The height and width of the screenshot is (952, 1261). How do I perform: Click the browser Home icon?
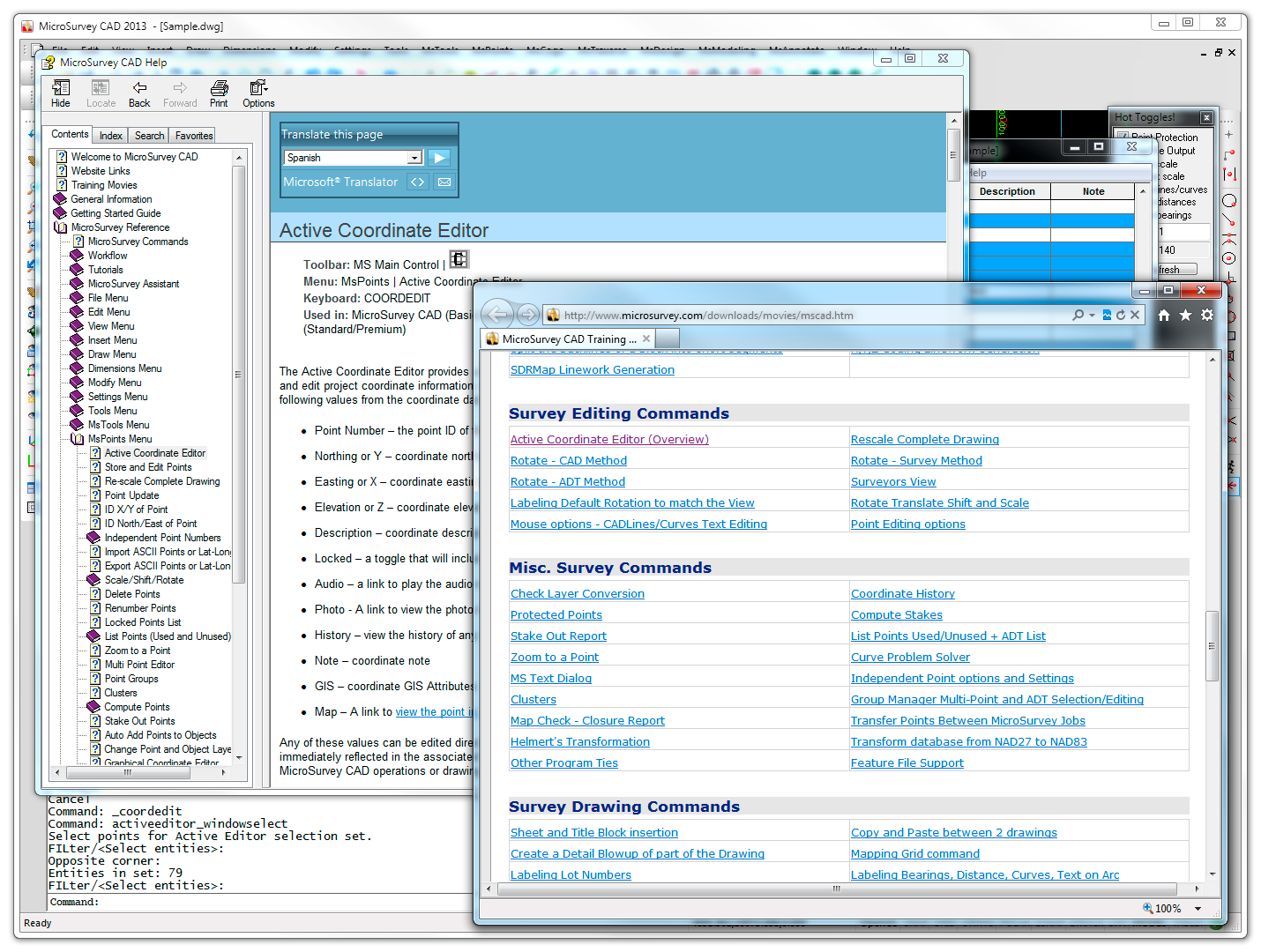pyautogui.click(x=1164, y=315)
